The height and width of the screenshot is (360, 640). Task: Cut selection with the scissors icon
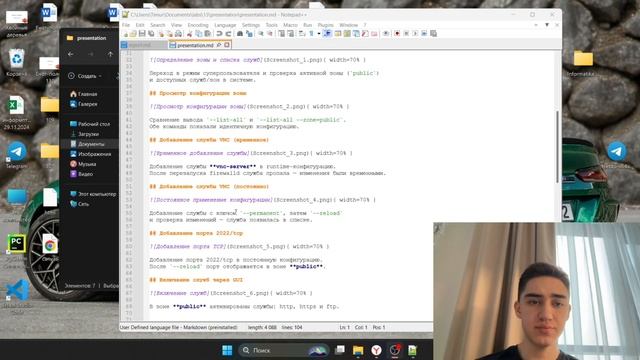tap(189, 33)
